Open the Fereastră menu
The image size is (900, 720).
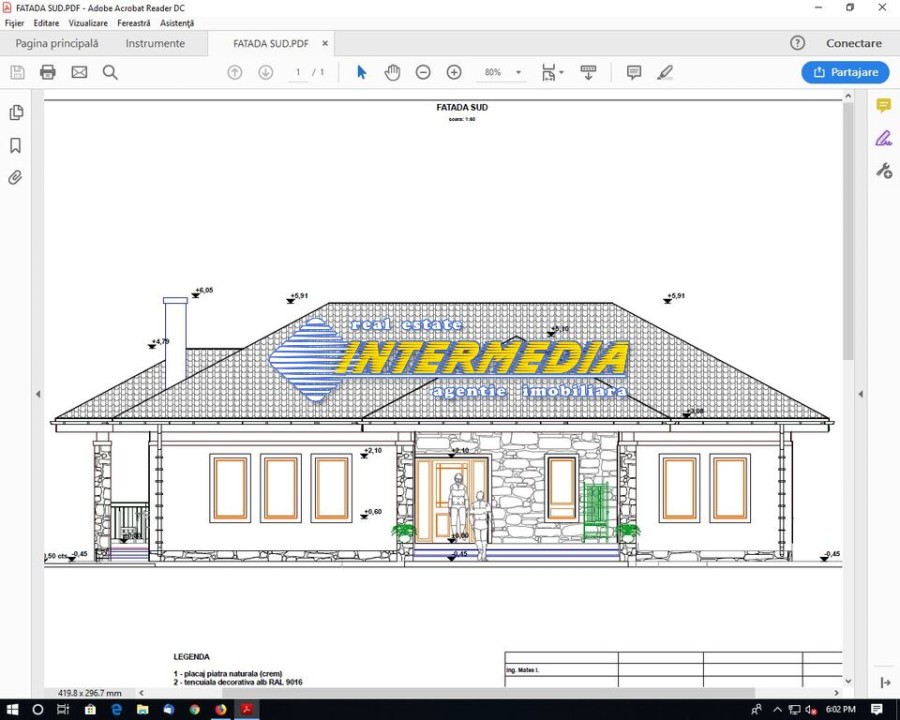(x=134, y=23)
